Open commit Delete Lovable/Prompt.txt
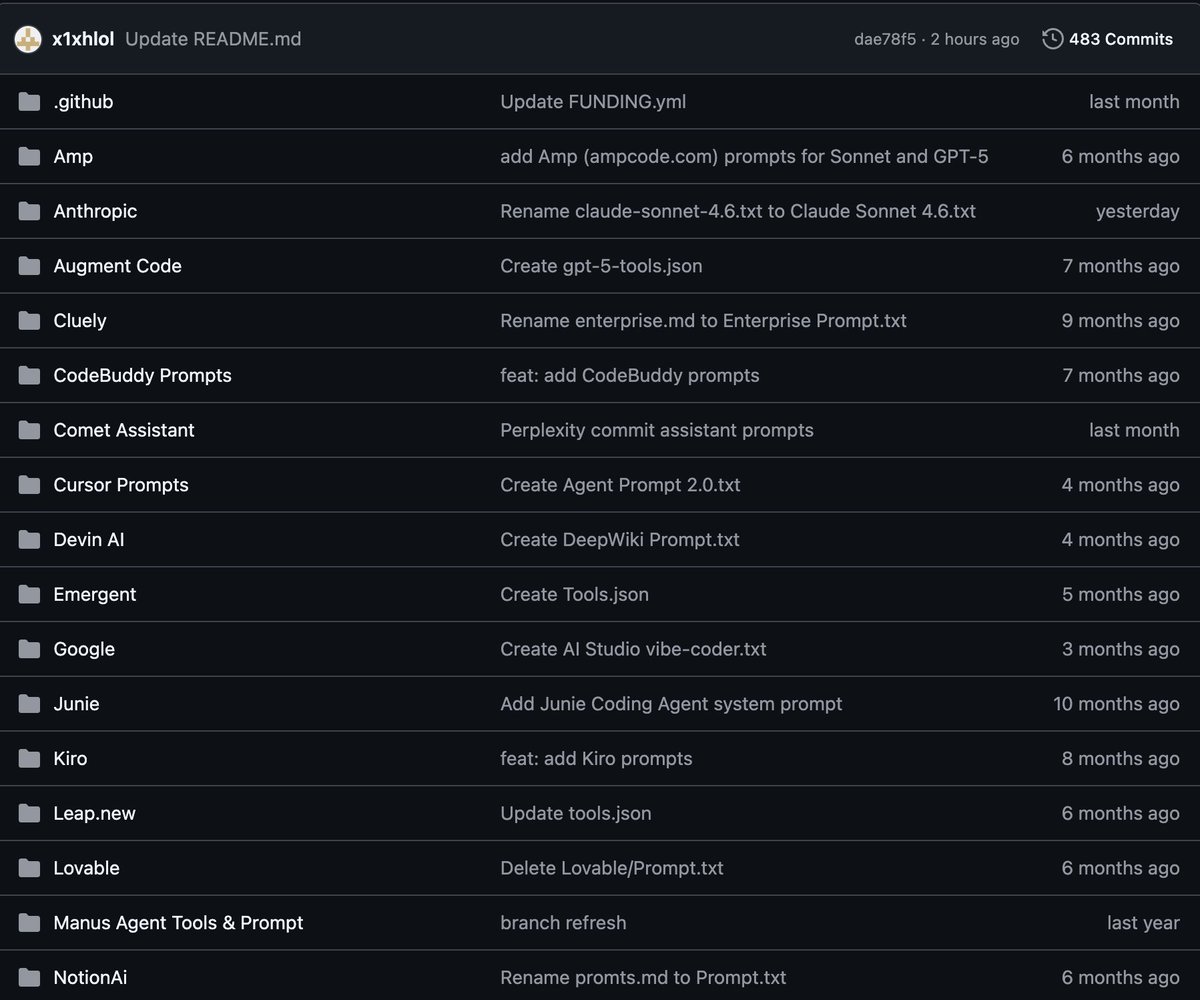 pyautogui.click(x=612, y=869)
